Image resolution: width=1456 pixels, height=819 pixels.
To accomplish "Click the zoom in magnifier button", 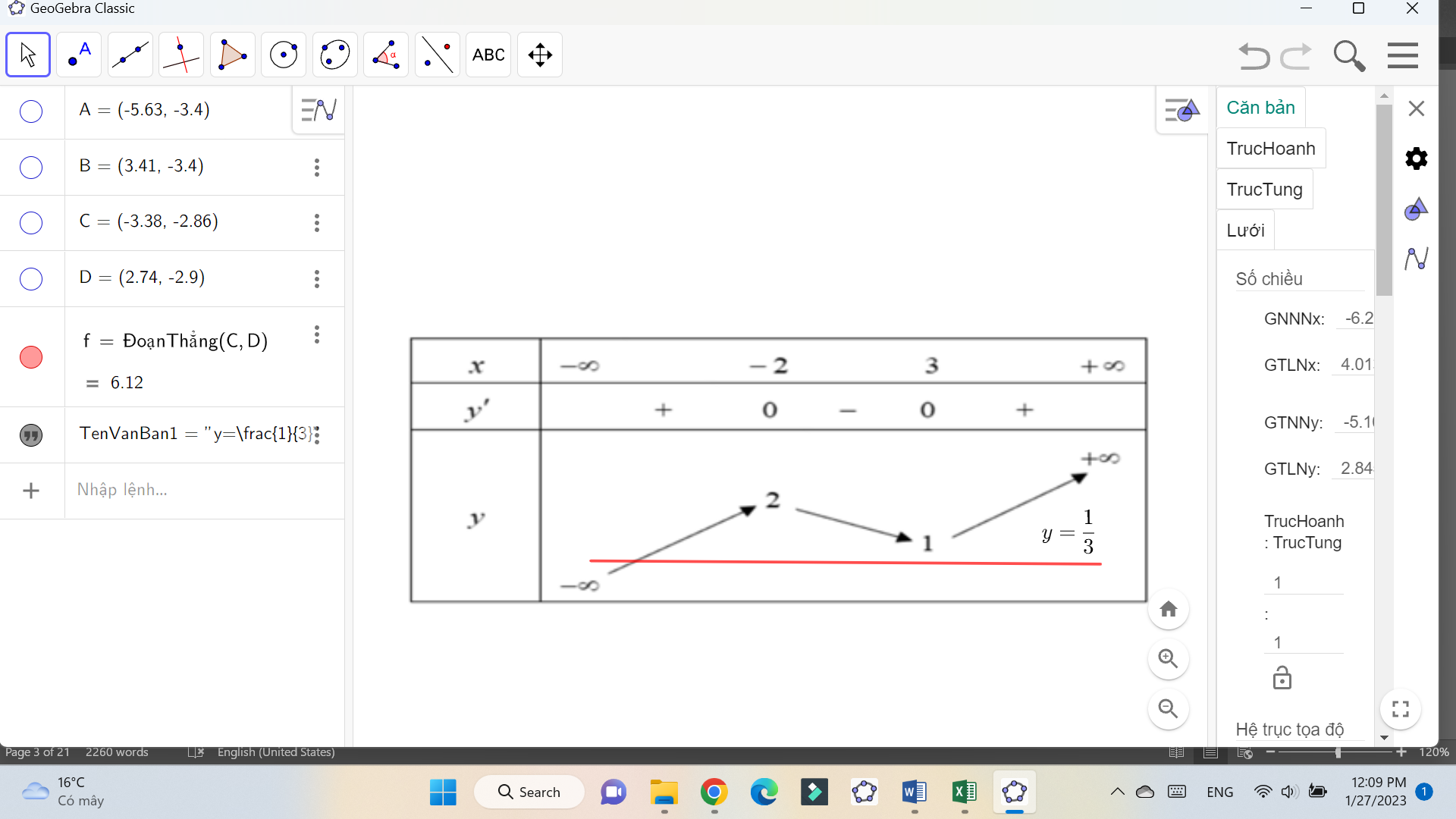I will [x=1168, y=659].
